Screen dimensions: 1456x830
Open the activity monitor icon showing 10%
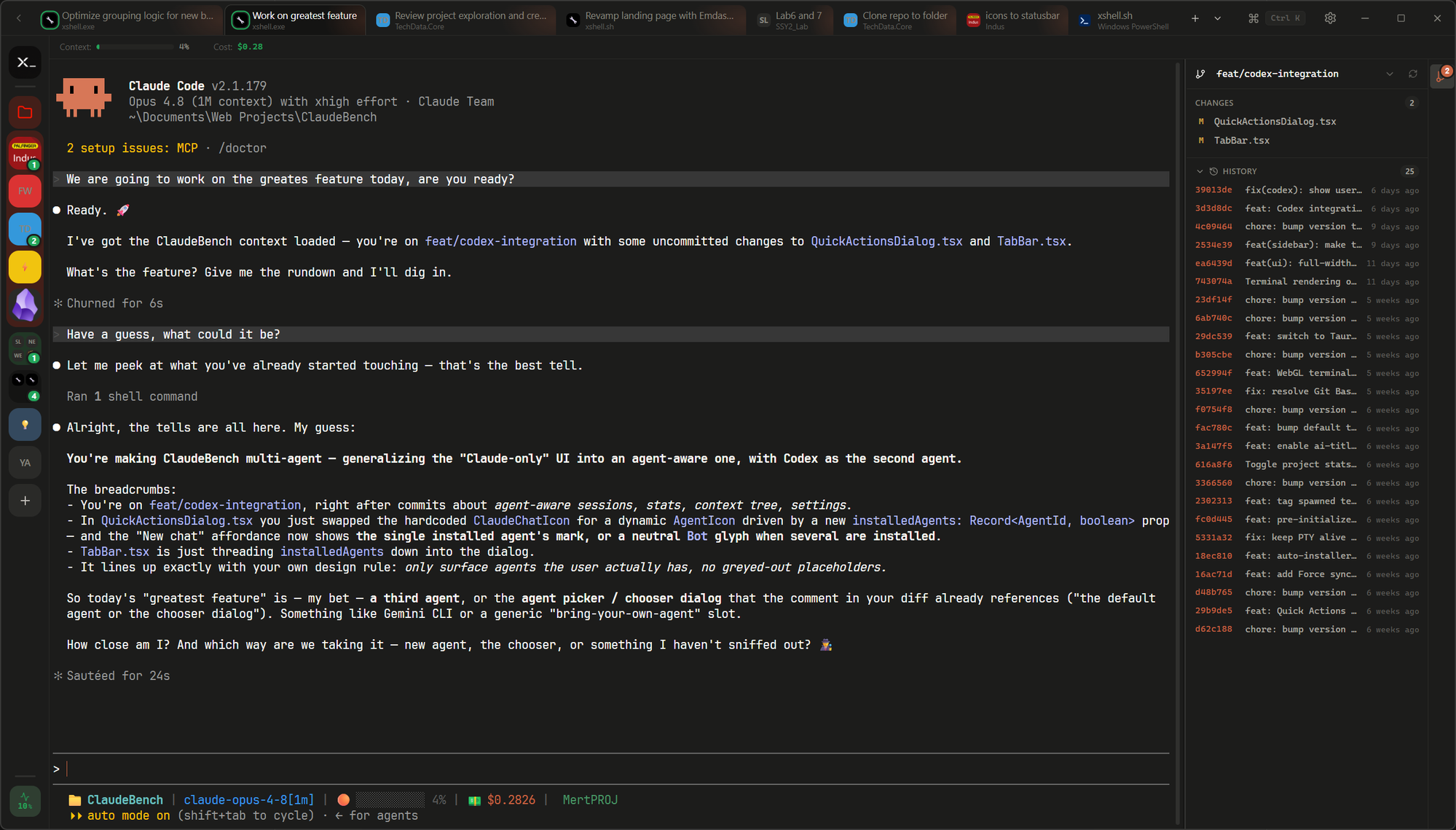tap(25, 801)
